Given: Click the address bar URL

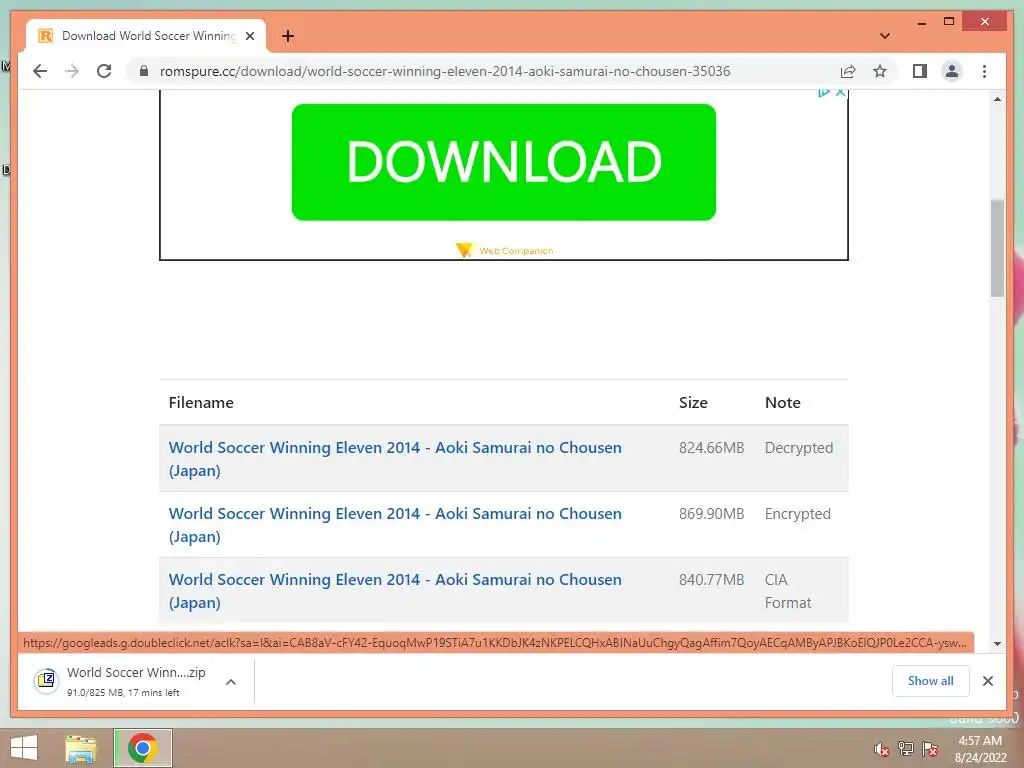Looking at the screenshot, I should coord(445,71).
